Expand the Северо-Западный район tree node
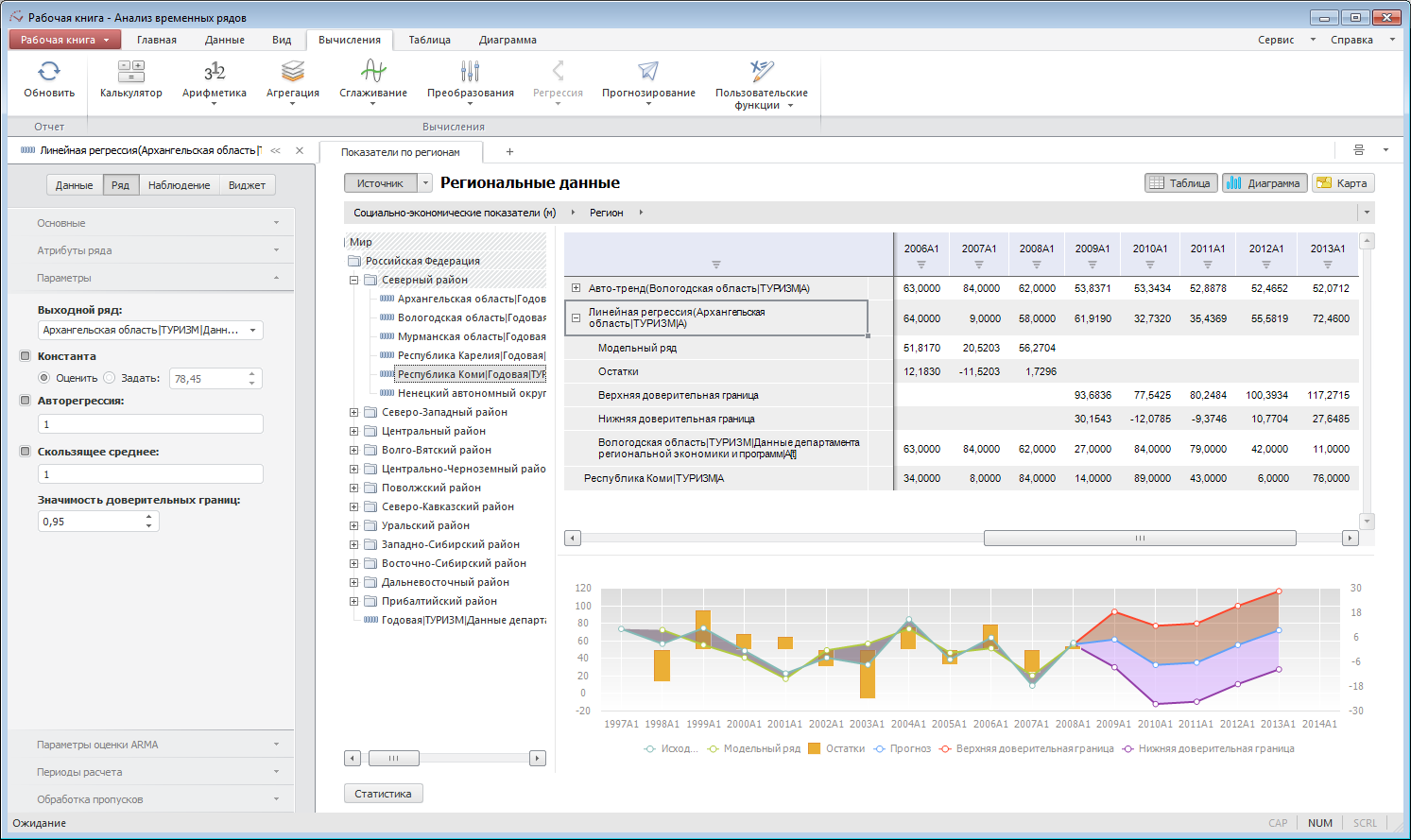The height and width of the screenshot is (840, 1411). 354,412
